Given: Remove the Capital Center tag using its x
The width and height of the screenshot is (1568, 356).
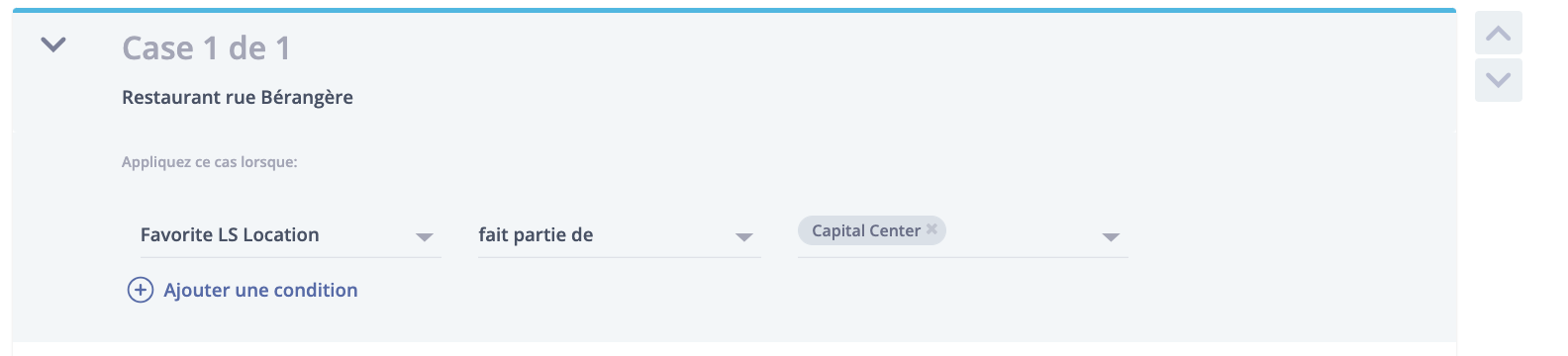Looking at the screenshot, I should (x=931, y=229).
